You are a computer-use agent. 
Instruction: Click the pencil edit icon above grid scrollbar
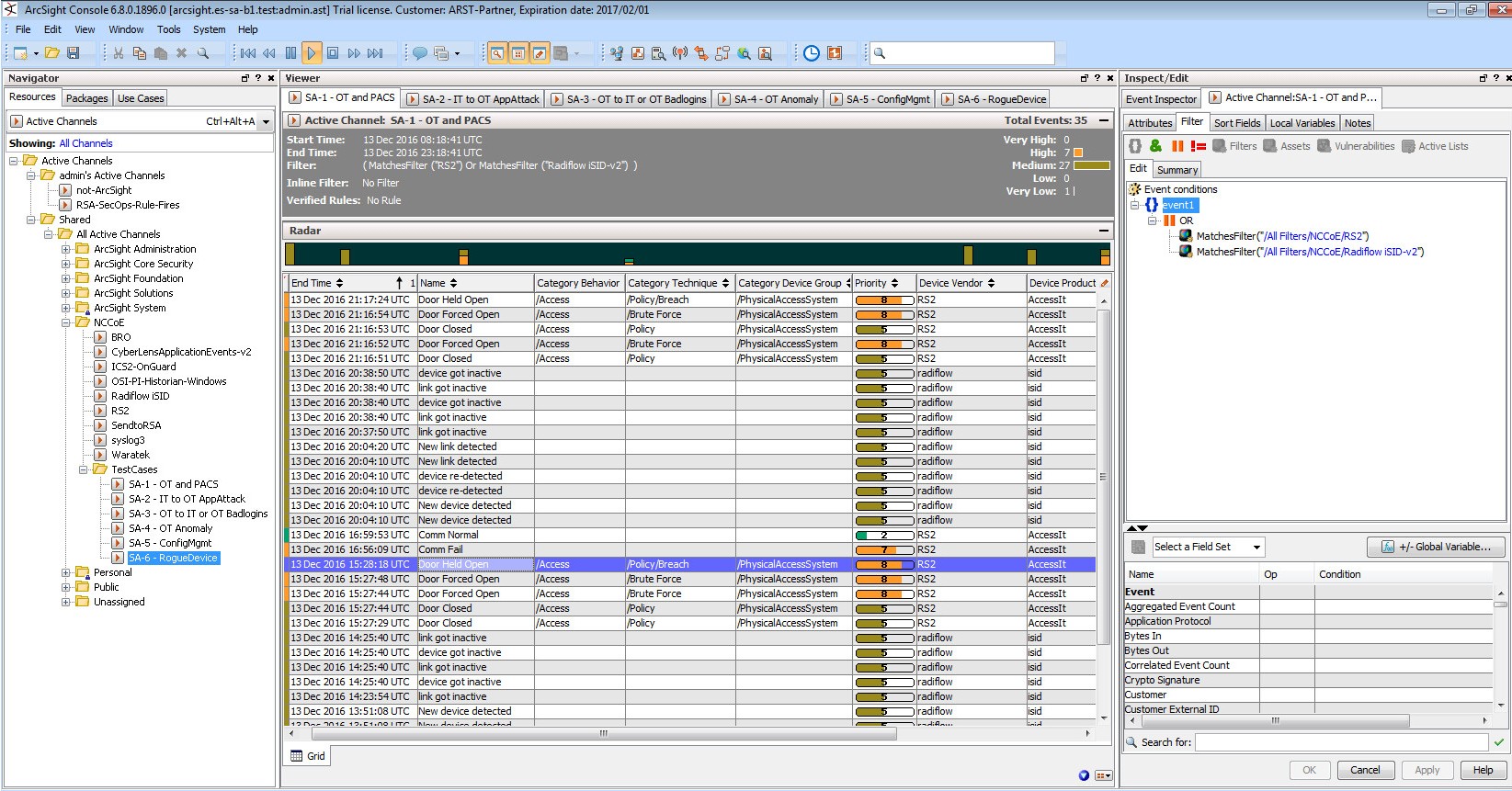tap(1104, 283)
